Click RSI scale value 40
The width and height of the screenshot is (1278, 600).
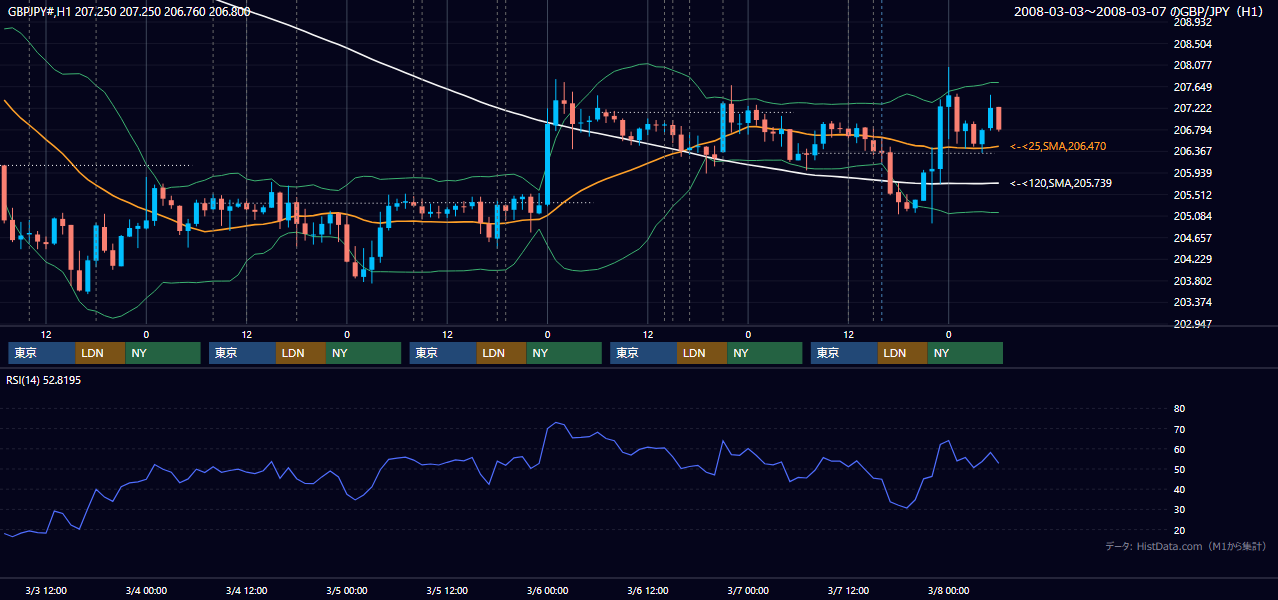click(1179, 489)
